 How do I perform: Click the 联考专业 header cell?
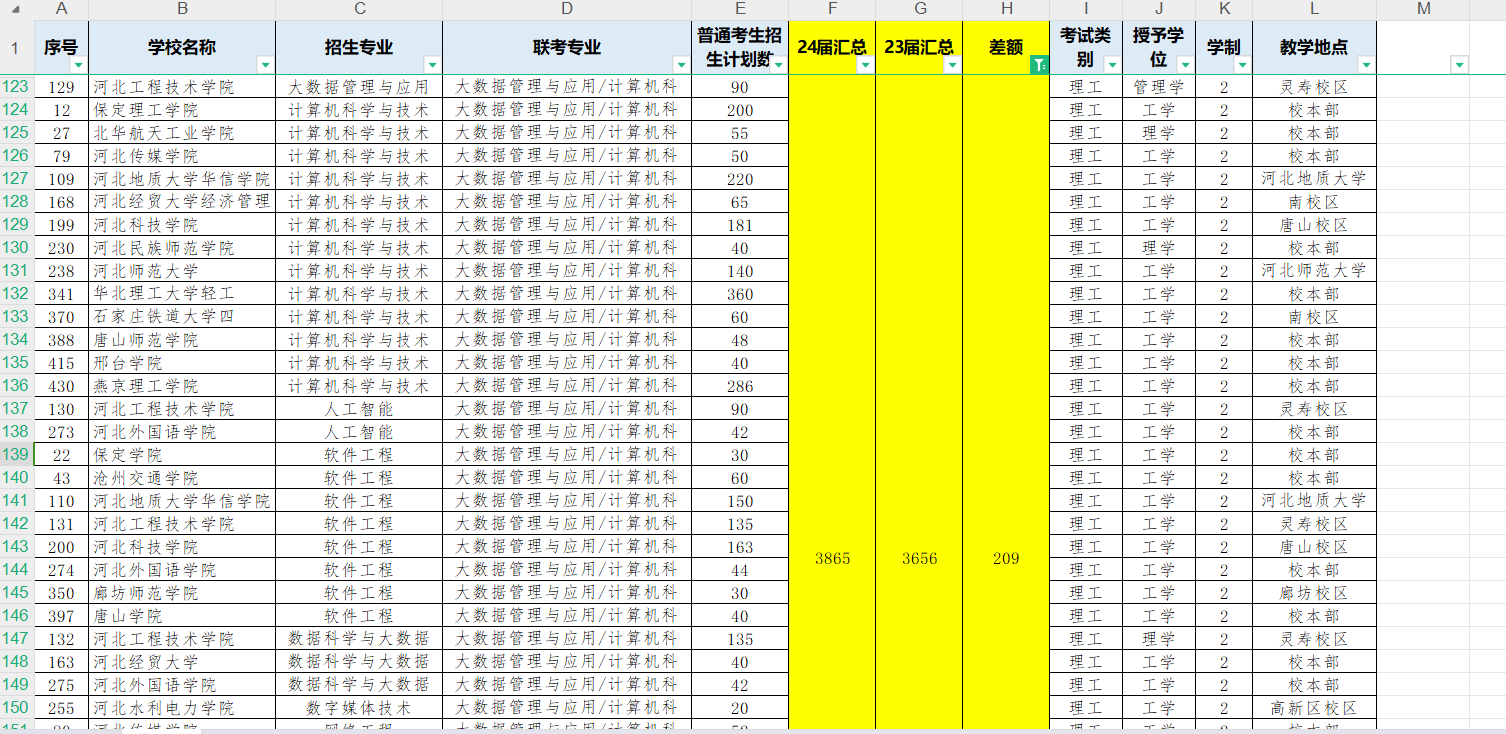coord(567,47)
